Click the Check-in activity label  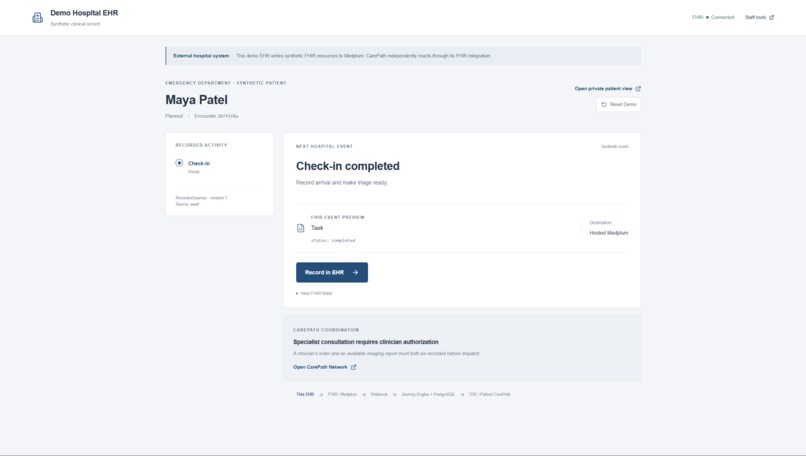click(199, 163)
